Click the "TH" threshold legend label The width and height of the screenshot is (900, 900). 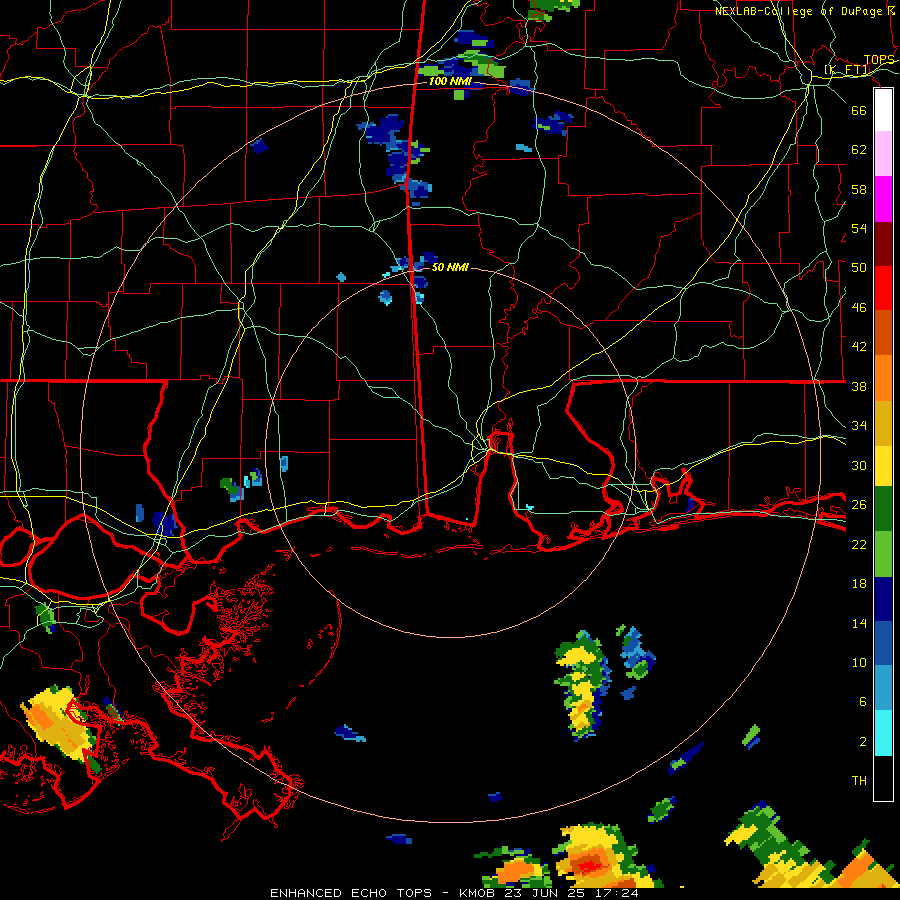pos(859,781)
